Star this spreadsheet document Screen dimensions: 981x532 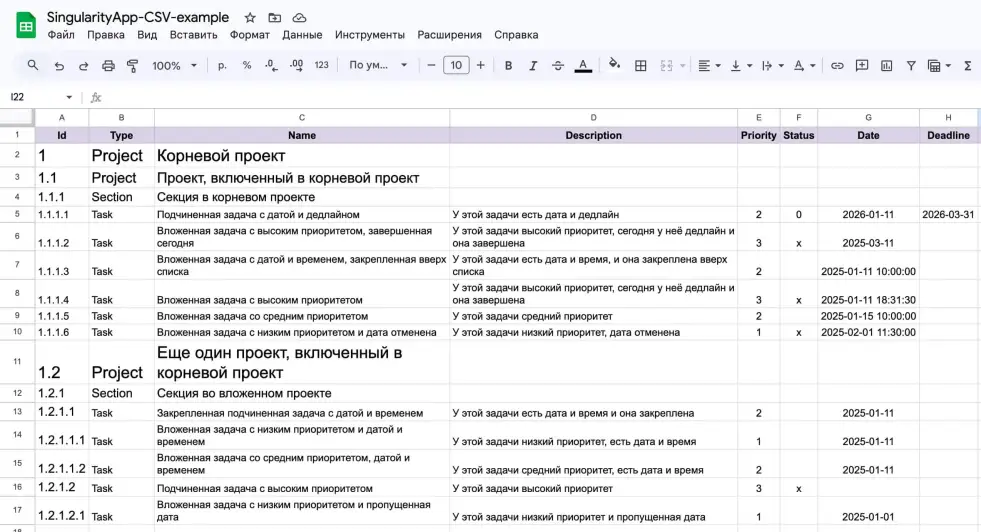click(x=250, y=18)
